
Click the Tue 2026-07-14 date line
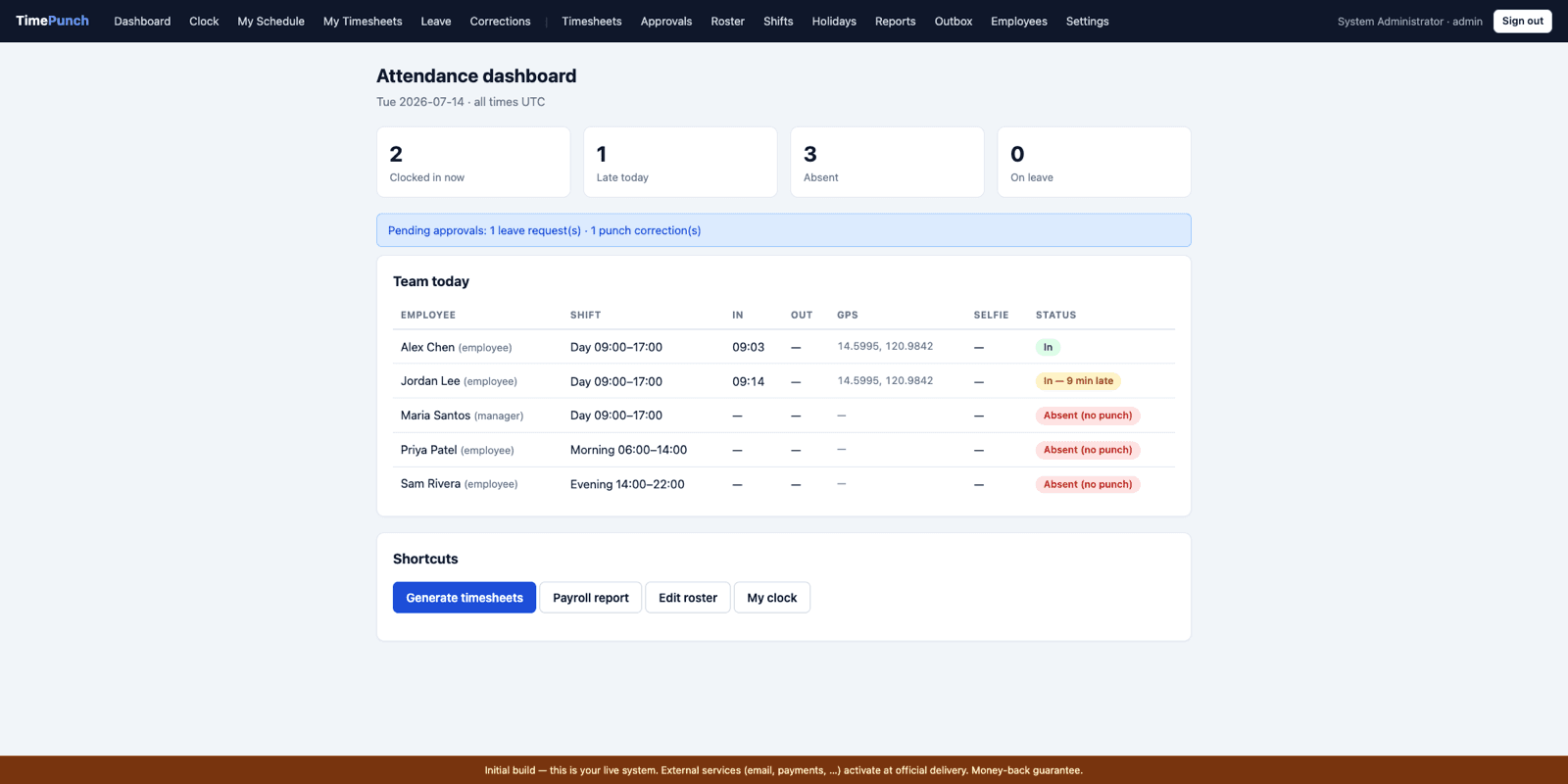(461, 102)
